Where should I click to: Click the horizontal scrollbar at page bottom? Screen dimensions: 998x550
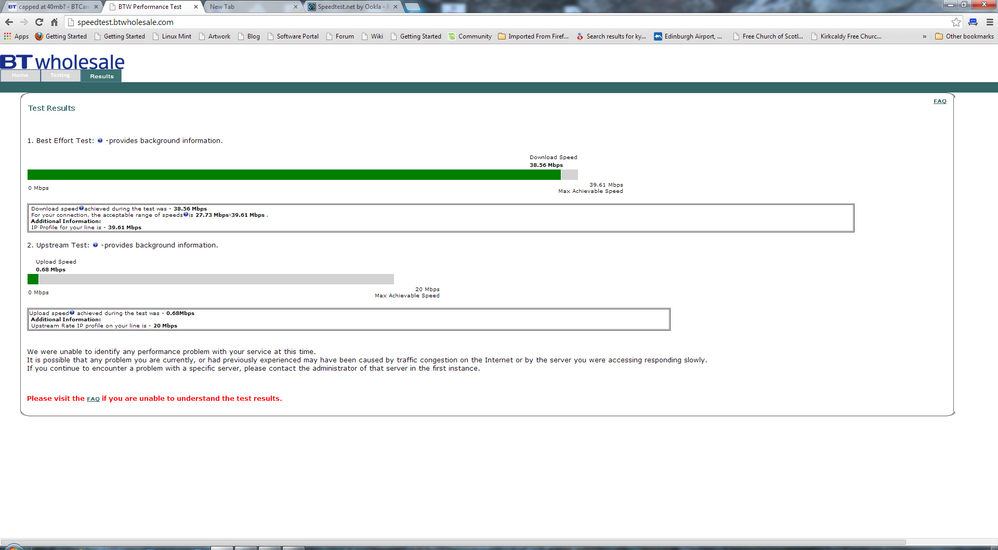coord(453,542)
